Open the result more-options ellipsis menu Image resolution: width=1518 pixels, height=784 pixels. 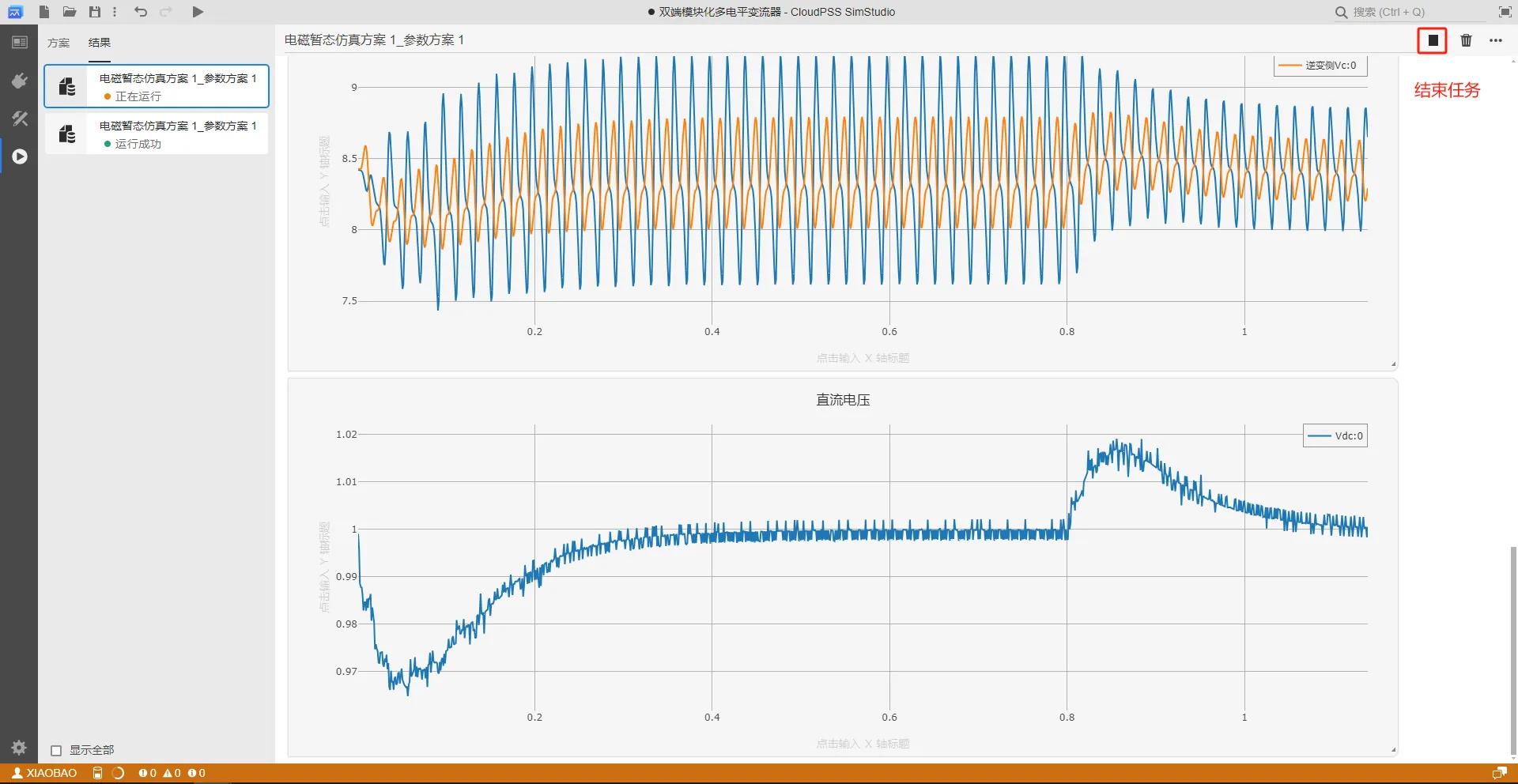[x=1496, y=40]
